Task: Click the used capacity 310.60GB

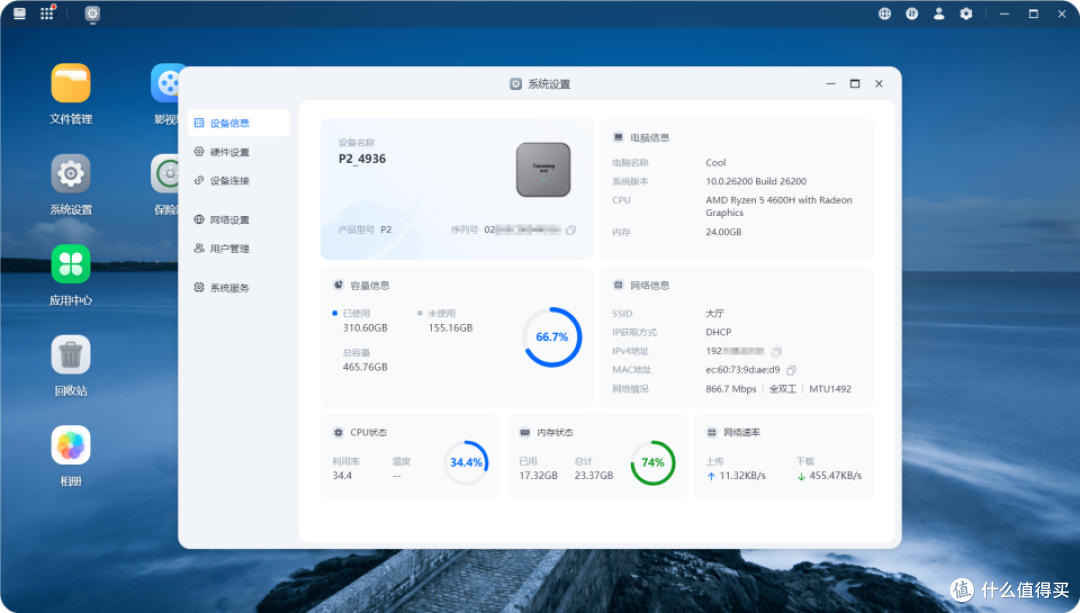Action: (x=365, y=329)
